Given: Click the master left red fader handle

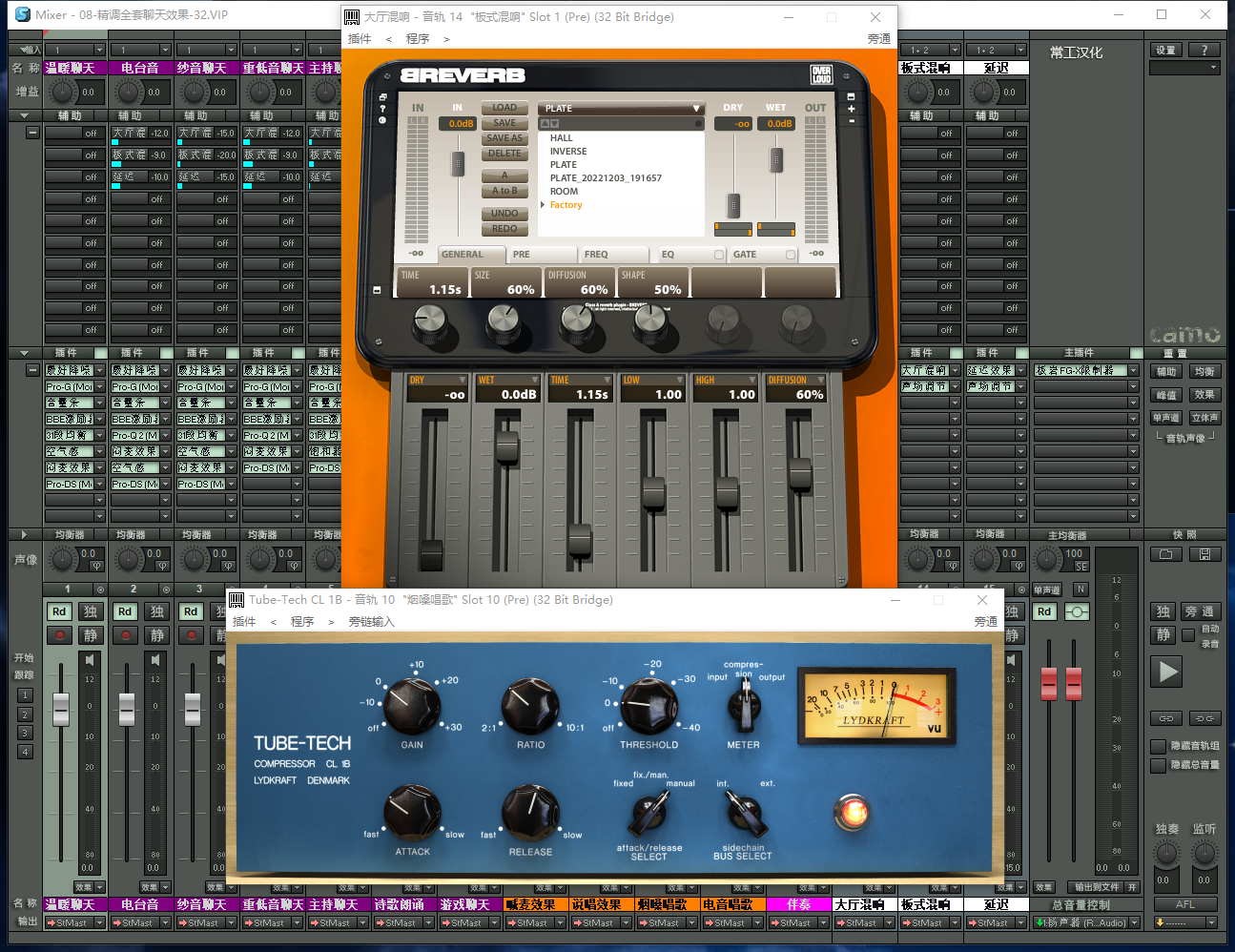Looking at the screenshot, I should click(x=1049, y=683).
